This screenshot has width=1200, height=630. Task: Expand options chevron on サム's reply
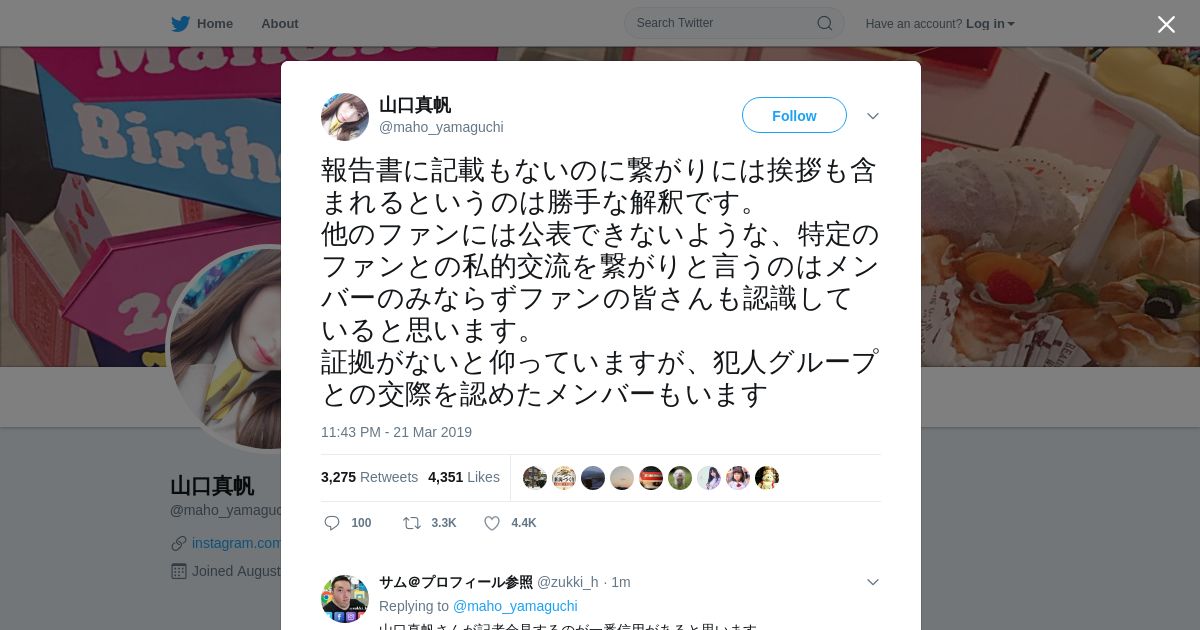pyautogui.click(x=873, y=582)
